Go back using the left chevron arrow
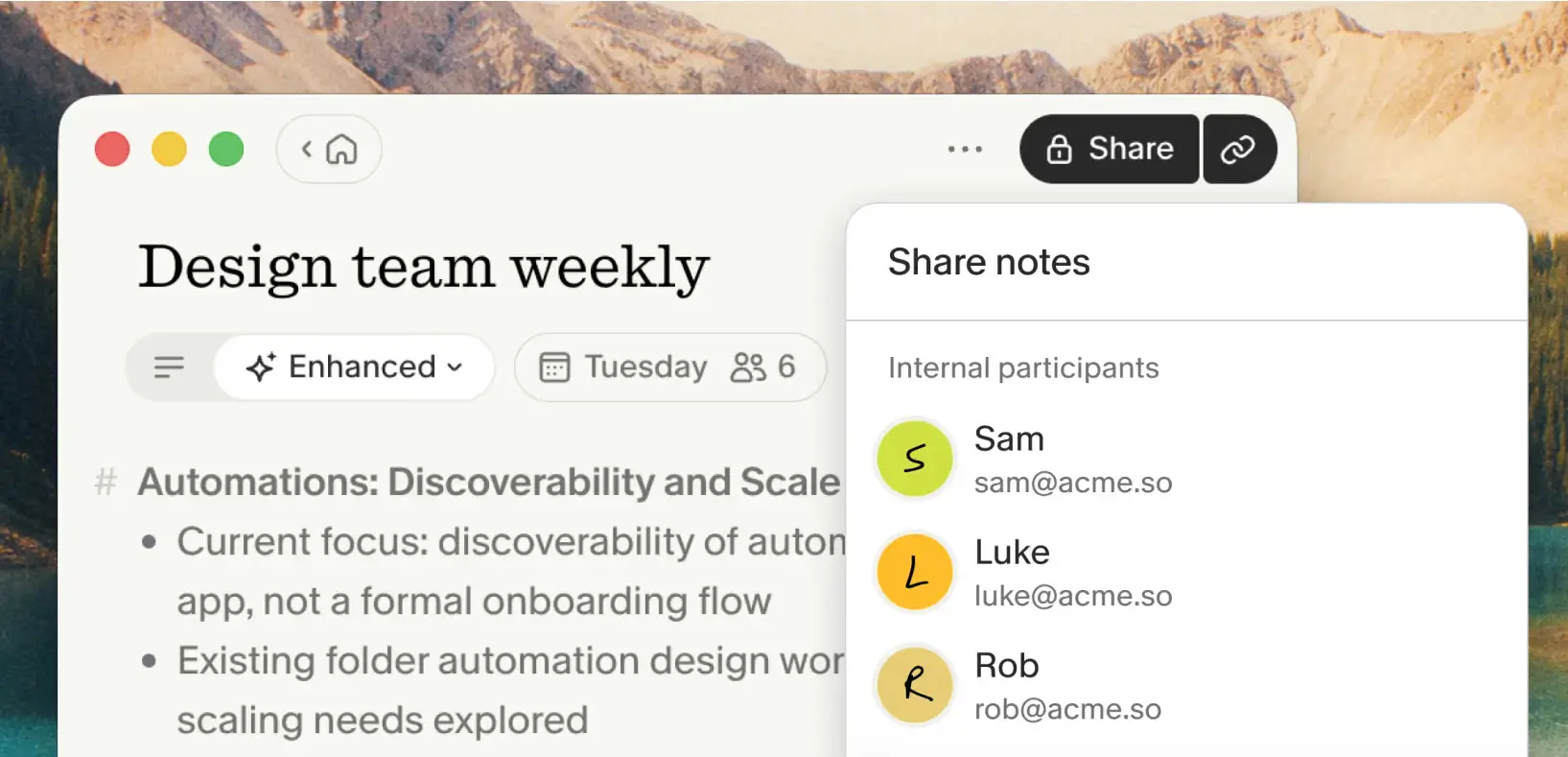 (307, 149)
